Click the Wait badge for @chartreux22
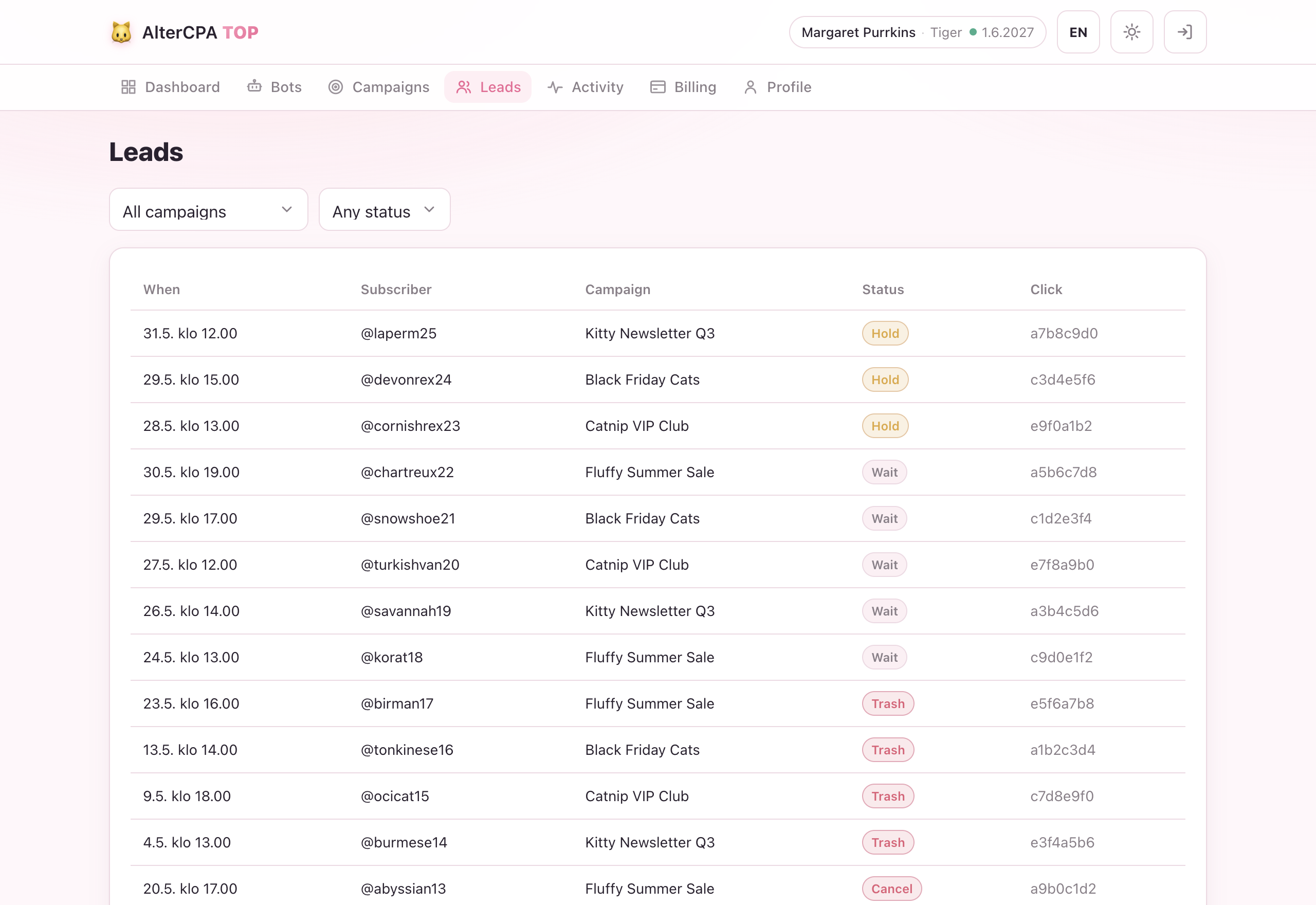The image size is (1316, 905). (884, 473)
